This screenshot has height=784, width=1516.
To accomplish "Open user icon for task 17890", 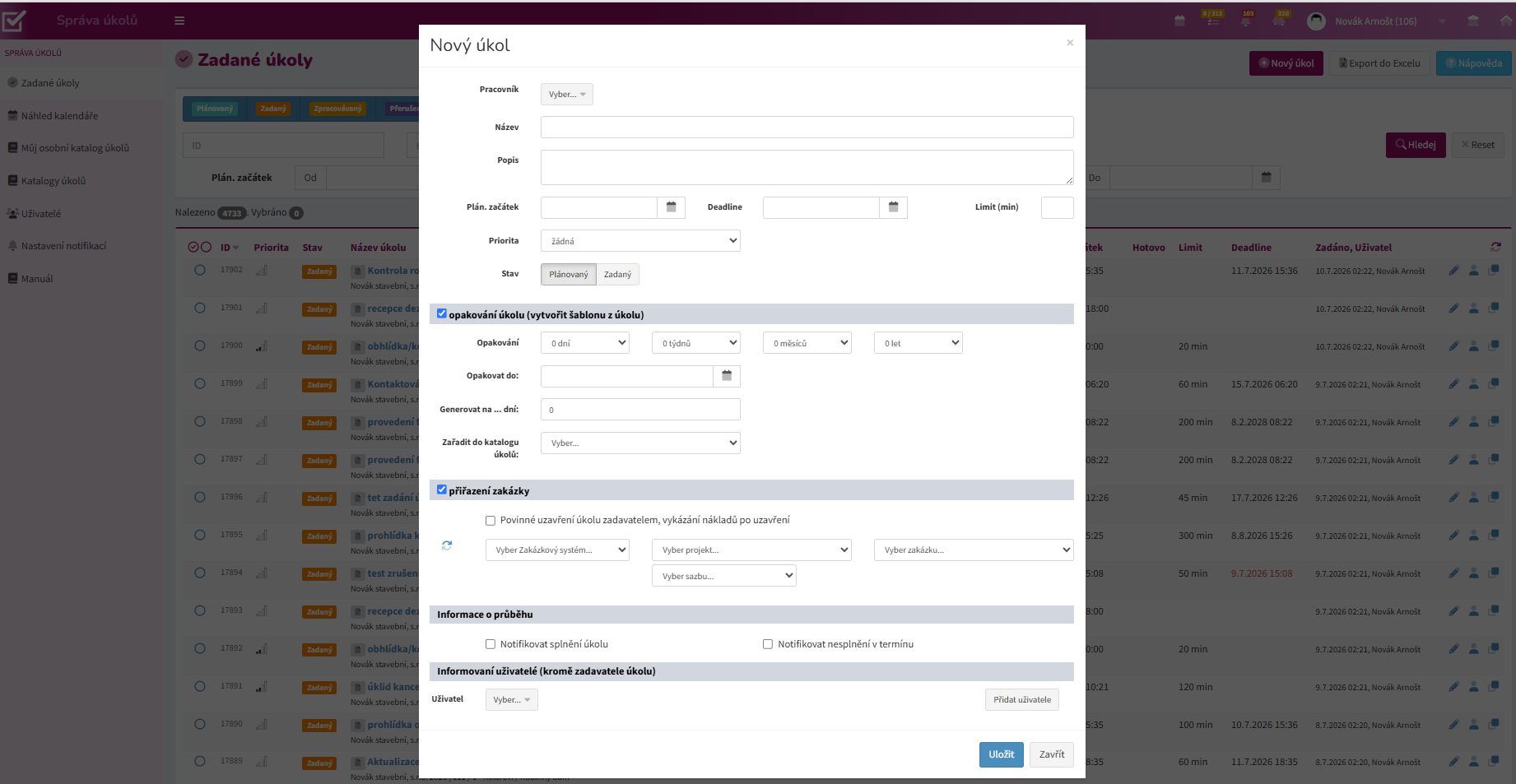I will (1474, 725).
